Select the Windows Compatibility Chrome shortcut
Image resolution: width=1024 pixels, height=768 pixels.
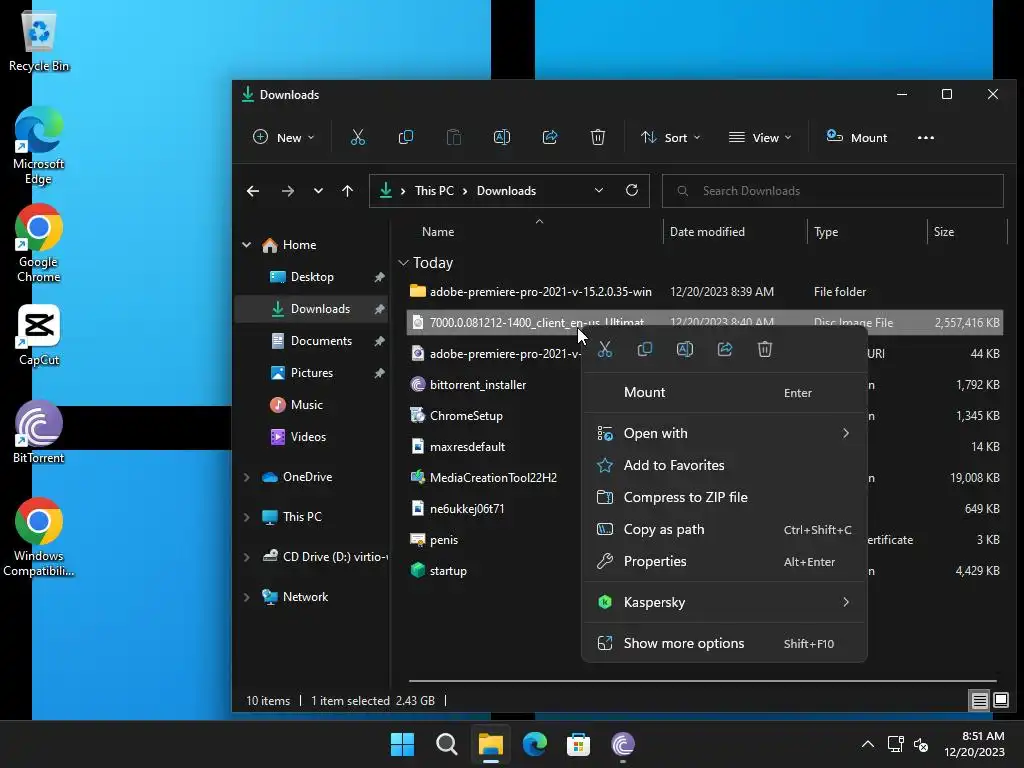(39, 537)
